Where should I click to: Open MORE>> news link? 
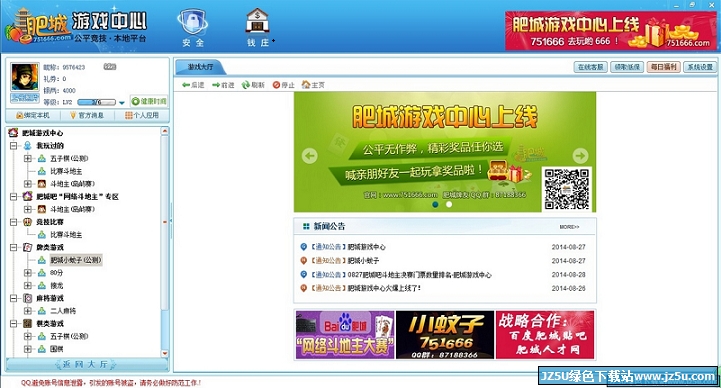(x=569, y=227)
